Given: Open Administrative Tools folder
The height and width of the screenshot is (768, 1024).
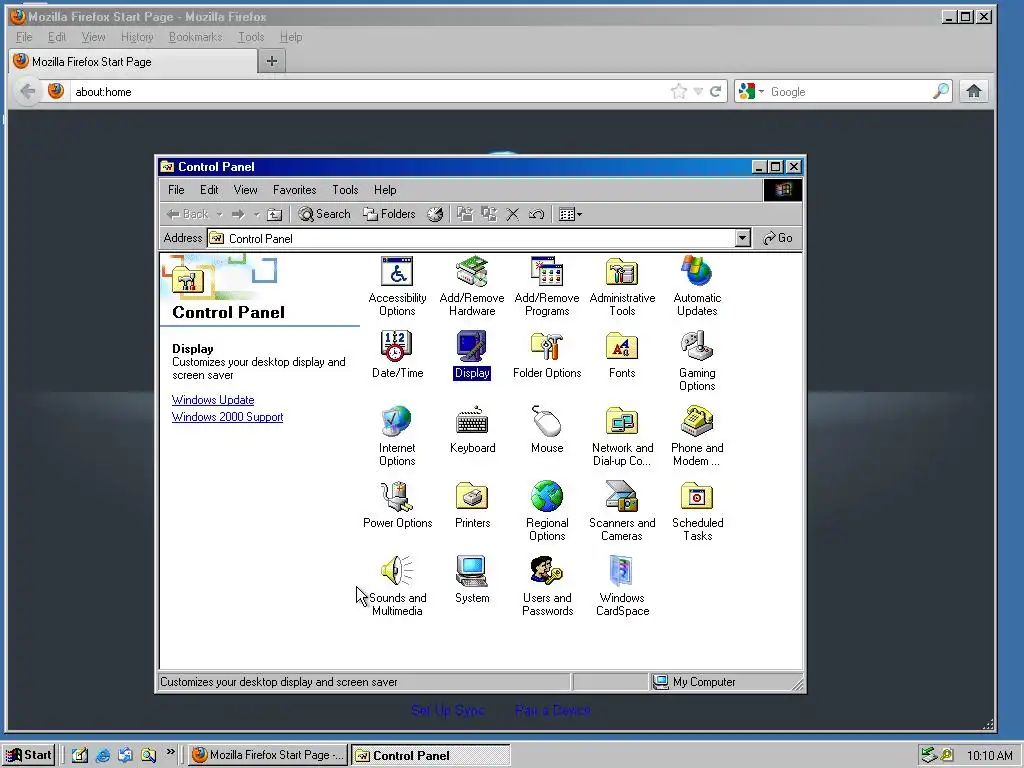Looking at the screenshot, I should (622, 286).
